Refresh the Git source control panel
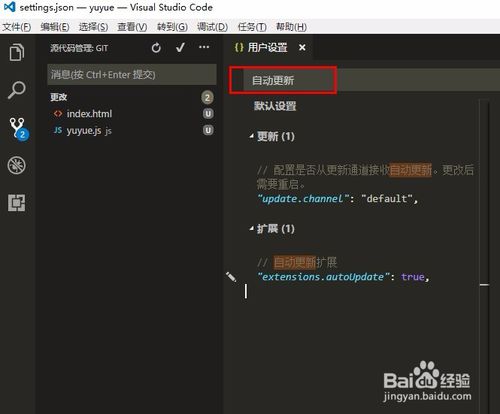 (156, 48)
